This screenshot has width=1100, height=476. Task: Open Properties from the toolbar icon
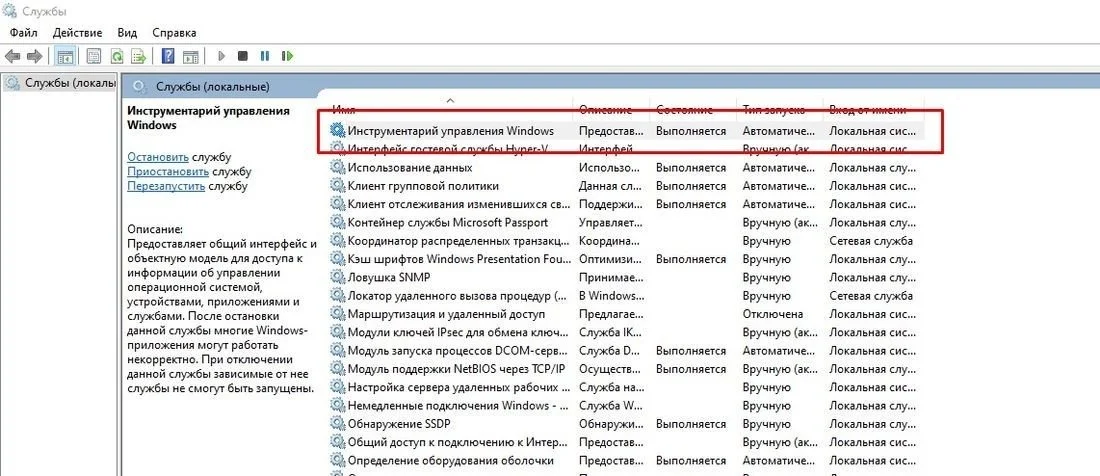pos(93,56)
